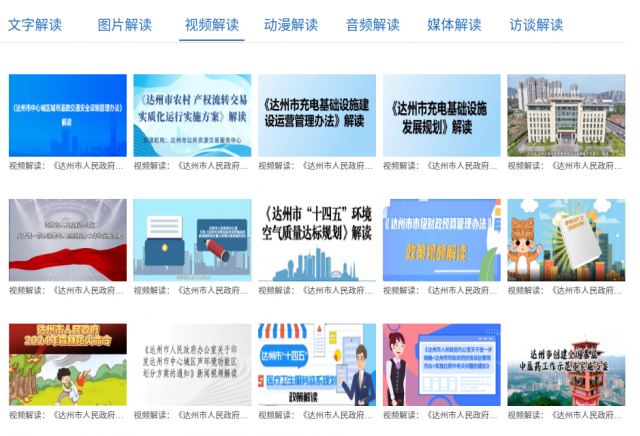Viewport: 640px width, 436px height.
Task: Open the cartoon cat video thumbnail
Action: click(x=566, y=240)
